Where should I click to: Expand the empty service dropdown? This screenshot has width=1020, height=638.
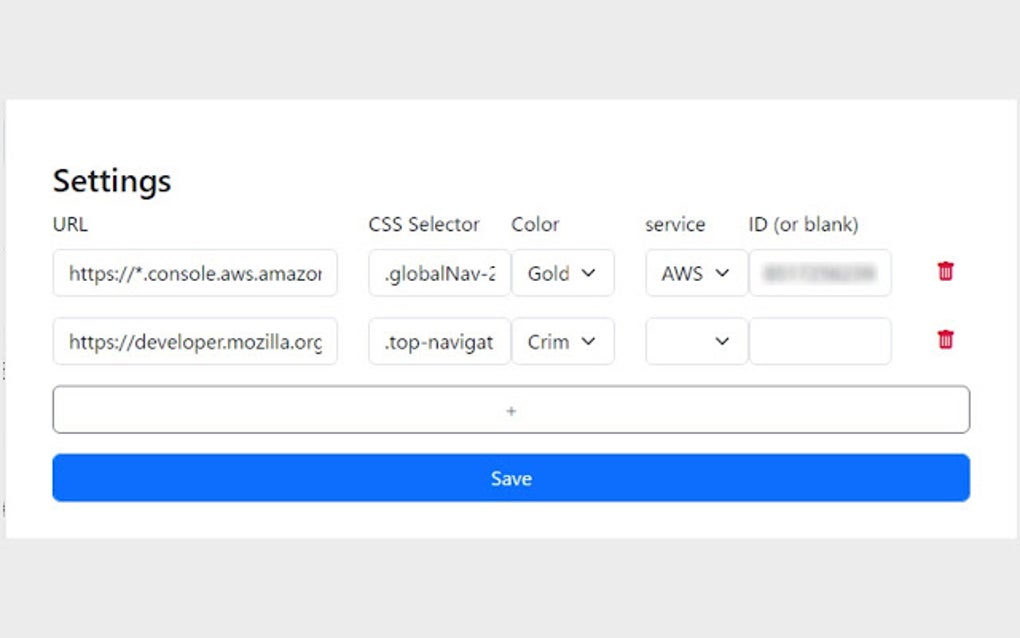[696, 341]
